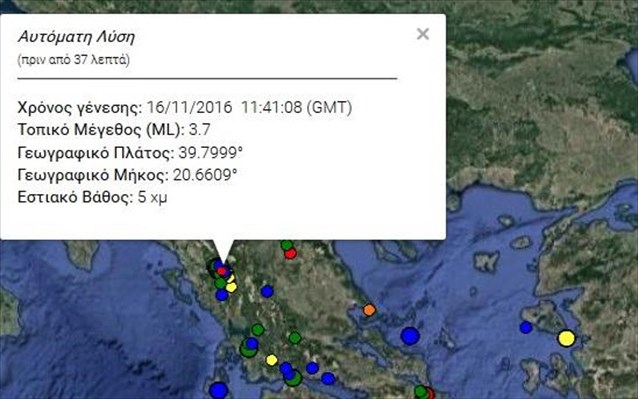
Task: Click the red marker just below the popup
Action: coord(290,253)
